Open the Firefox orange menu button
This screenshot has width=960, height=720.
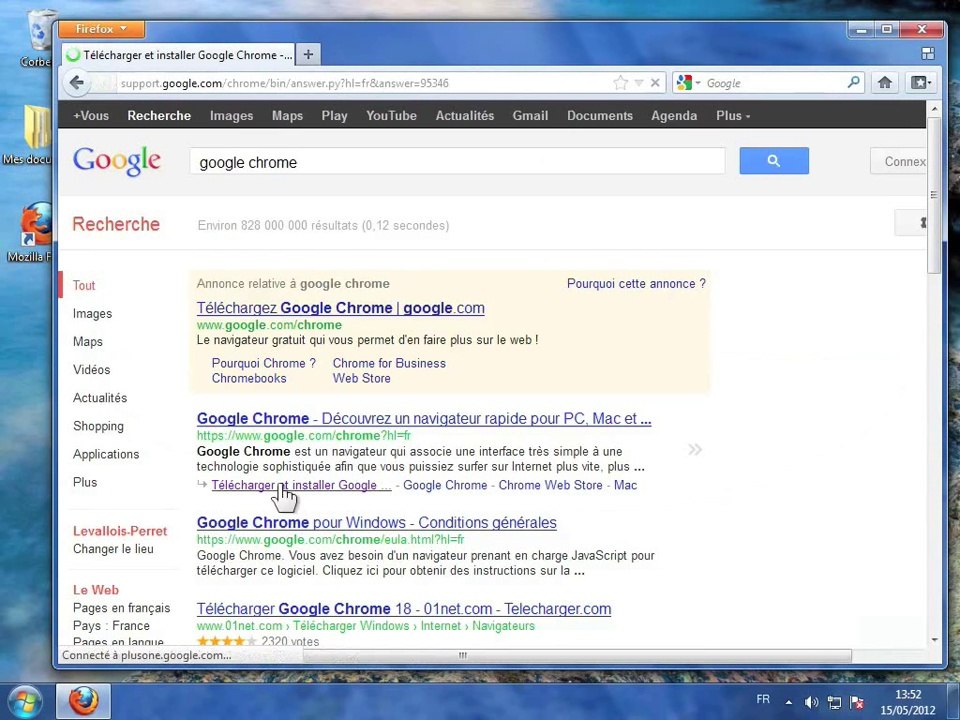(102, 29)
